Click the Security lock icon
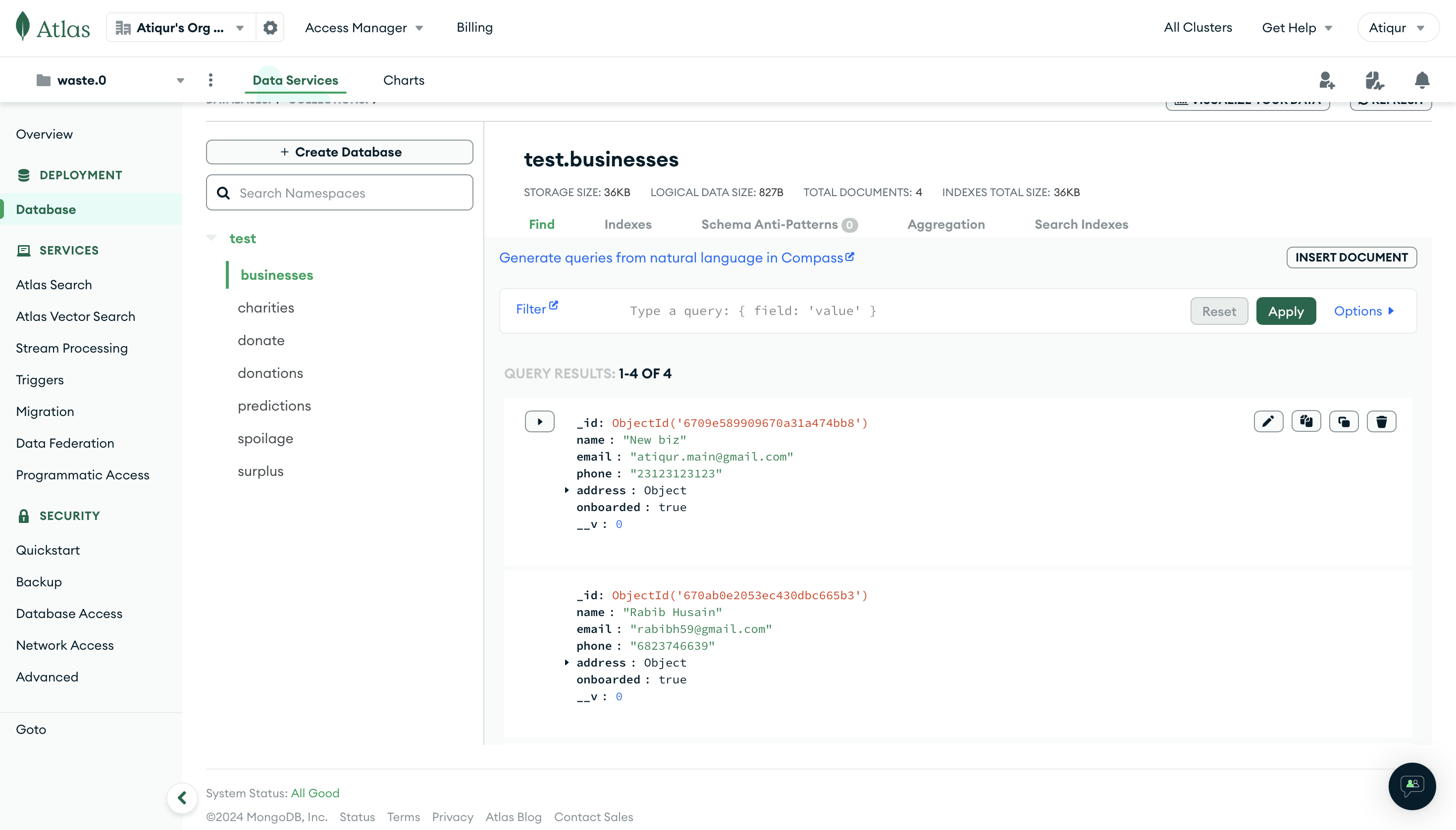Image resolution: width=1456 pixels, height=830 pixels. pos(23,516)
